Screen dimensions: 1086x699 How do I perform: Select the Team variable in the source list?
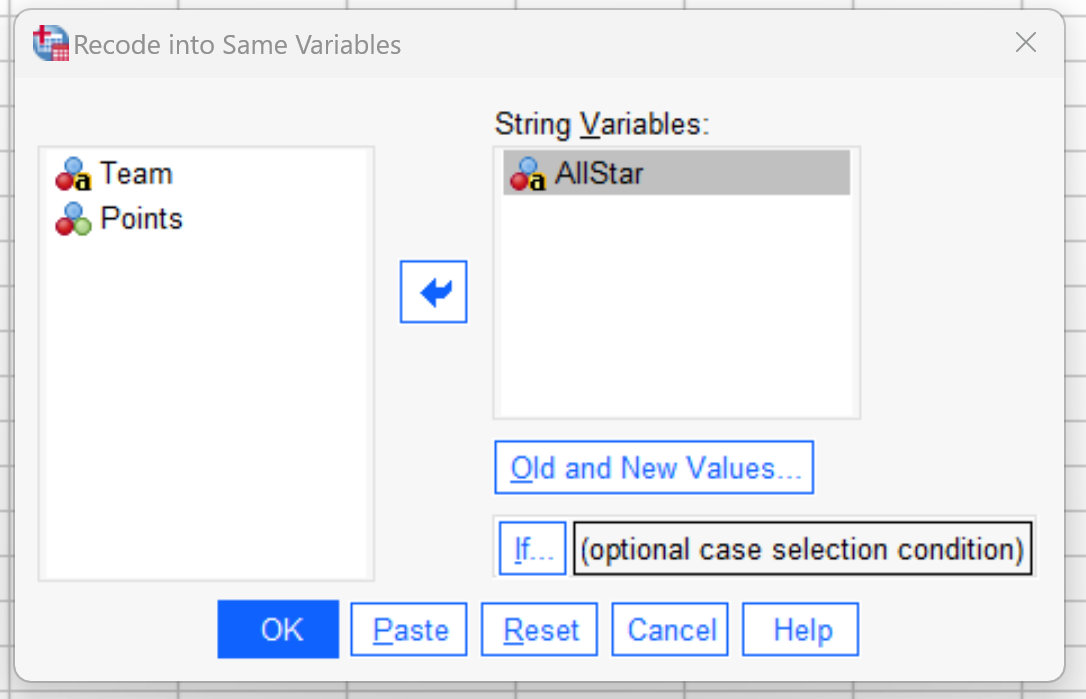135,173
